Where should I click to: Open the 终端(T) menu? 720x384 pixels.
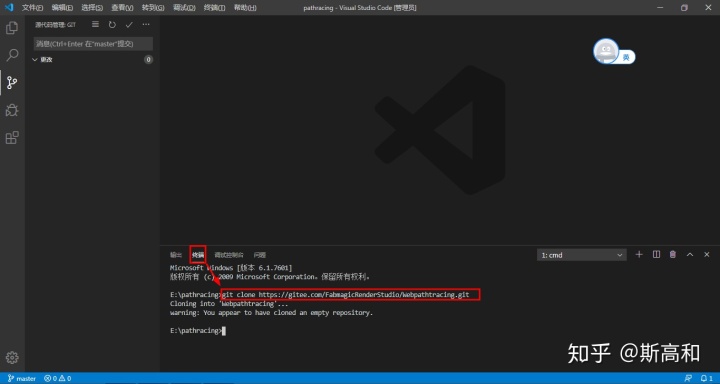(x=214, y=8)
